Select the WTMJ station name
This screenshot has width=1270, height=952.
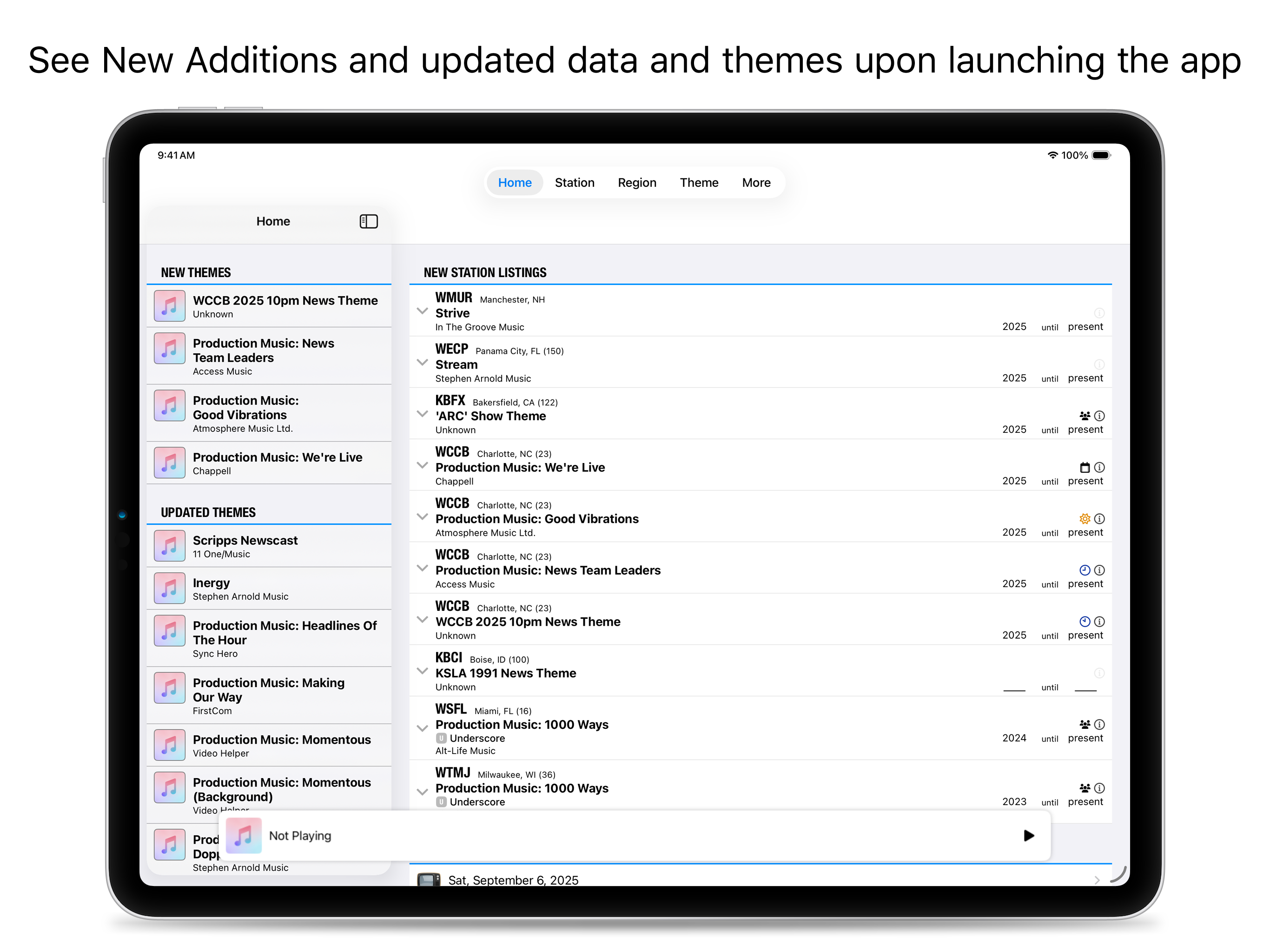point(452,773)
